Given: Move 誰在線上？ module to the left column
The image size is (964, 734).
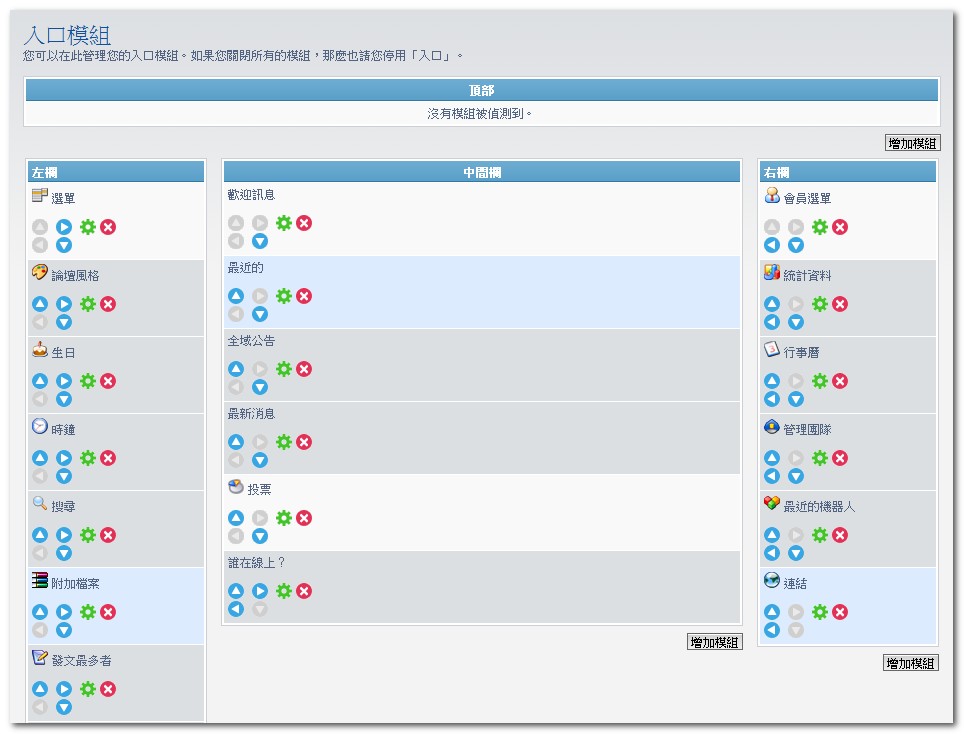Looking at the screenshot, I should pos(236,609).
